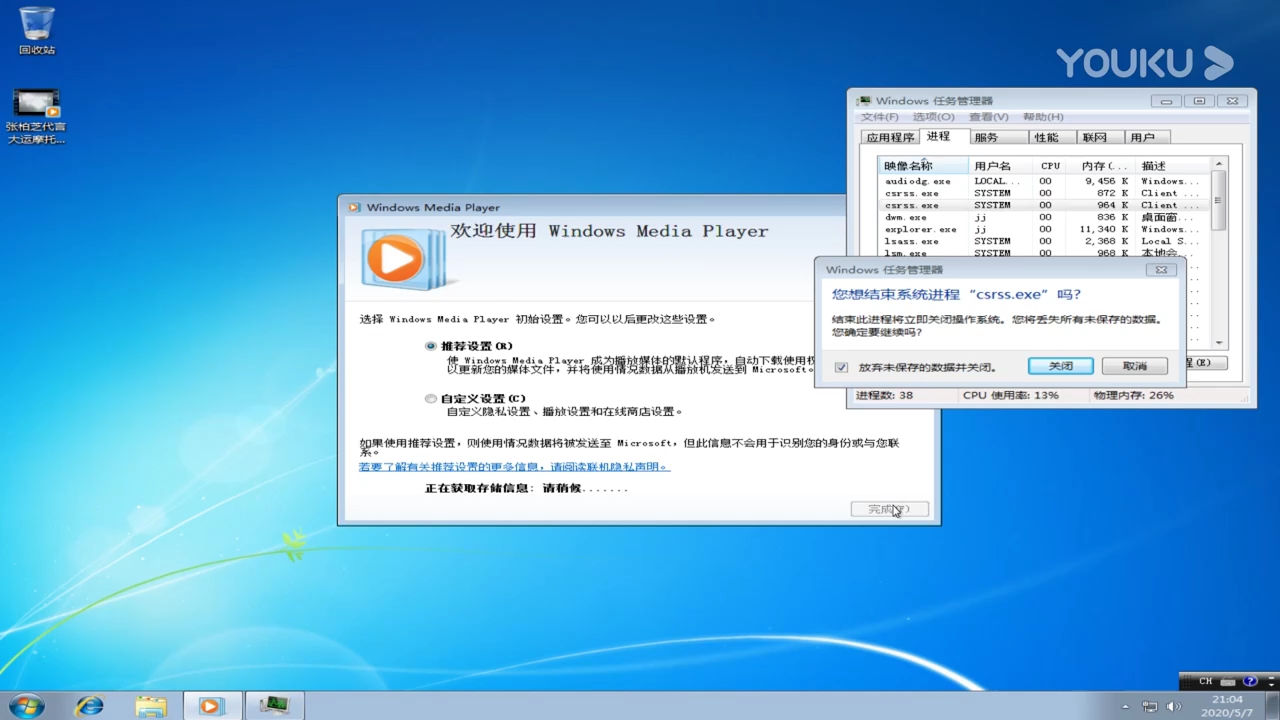Click process list scroll down arrow
Screen dimensions: 1280x720
tap(1218, 341)
